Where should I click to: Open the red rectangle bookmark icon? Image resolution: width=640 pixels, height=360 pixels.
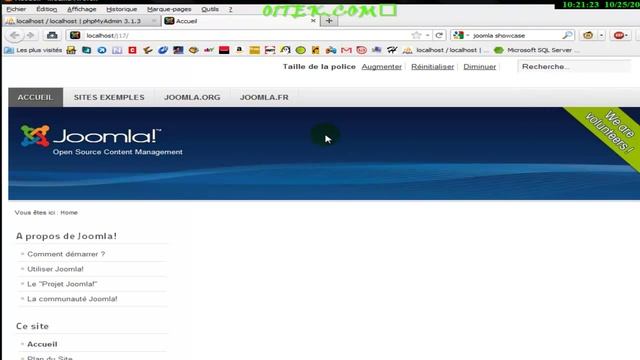[x=224, y=50]
